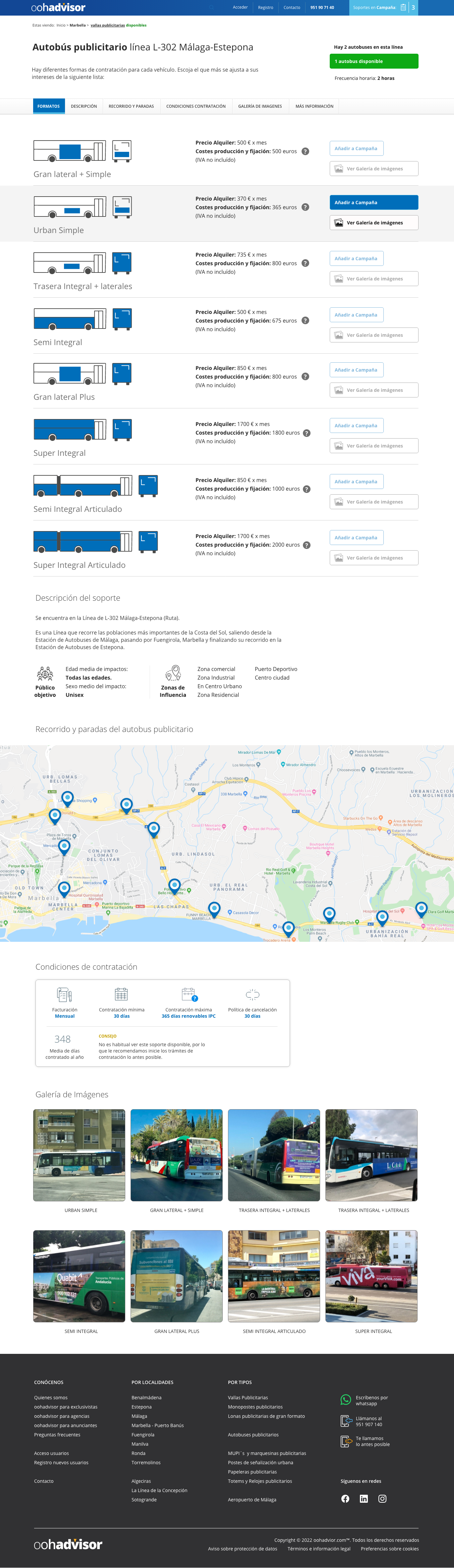The width and height of the screenshot is (454, 1568).
Task: Switch to the Descripción tab
Action: coord(84,106)
